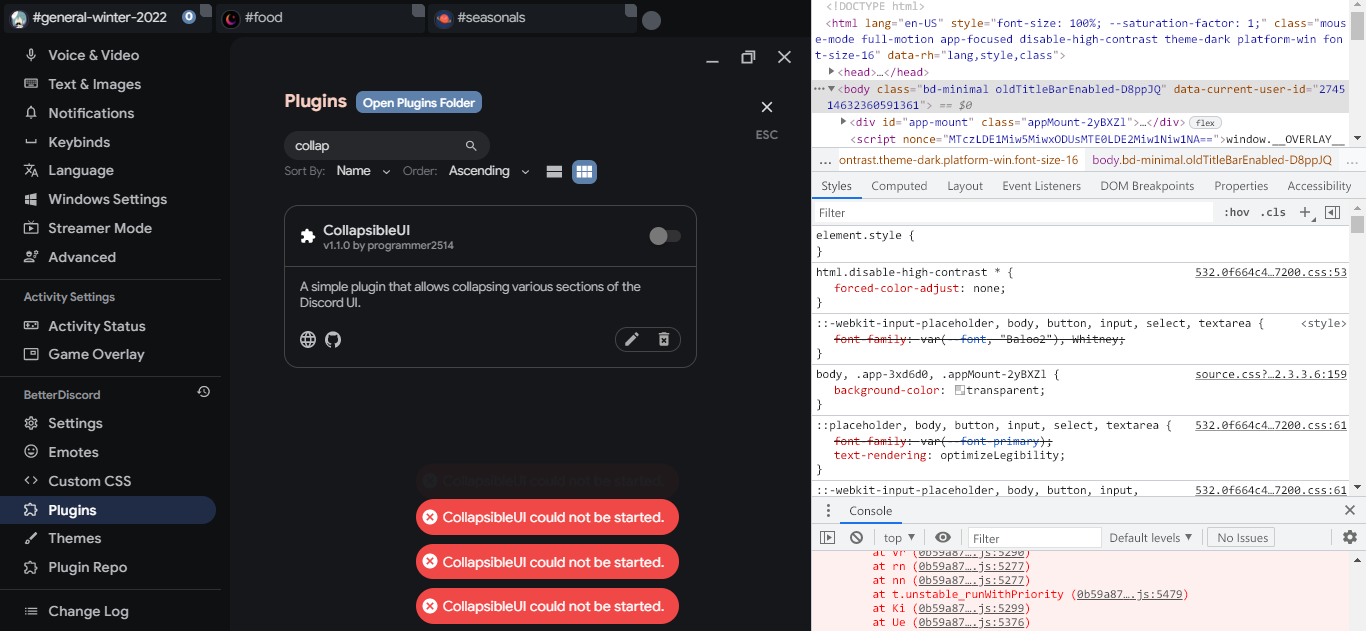Switch to the Computed tab
Screen dimensions: 1366x631
[x=898, y=186]
